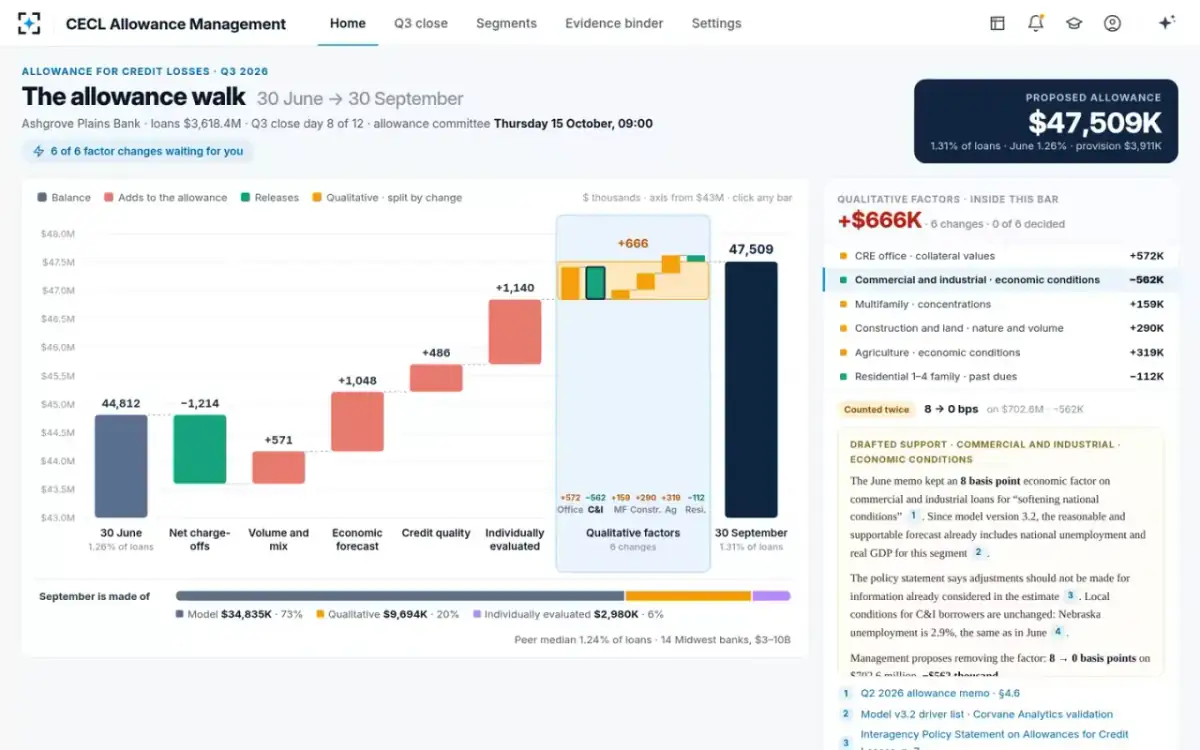
Task: Click the dark 30 September balance bar
Action: click(751, 390)
